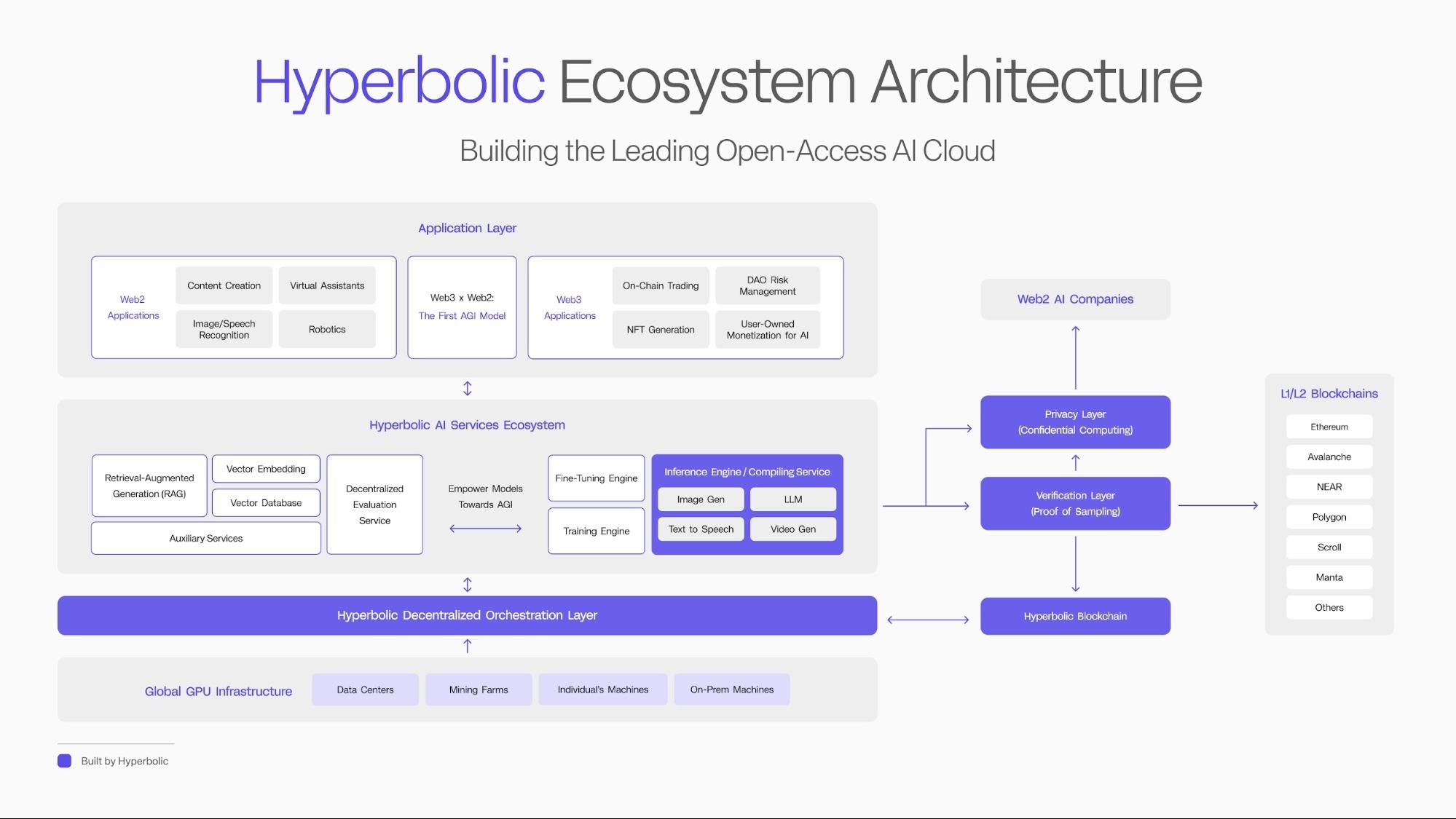Click the Empower Models Towards AGI text
Screen dimensions: 1456x819
485,496
